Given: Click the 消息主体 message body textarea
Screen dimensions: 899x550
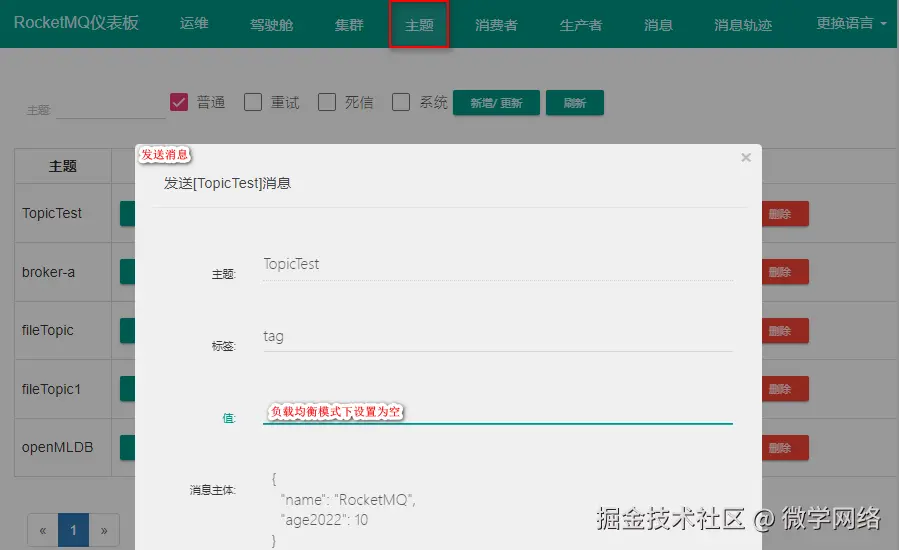Looking at the screenshot, I should (498, 509).
